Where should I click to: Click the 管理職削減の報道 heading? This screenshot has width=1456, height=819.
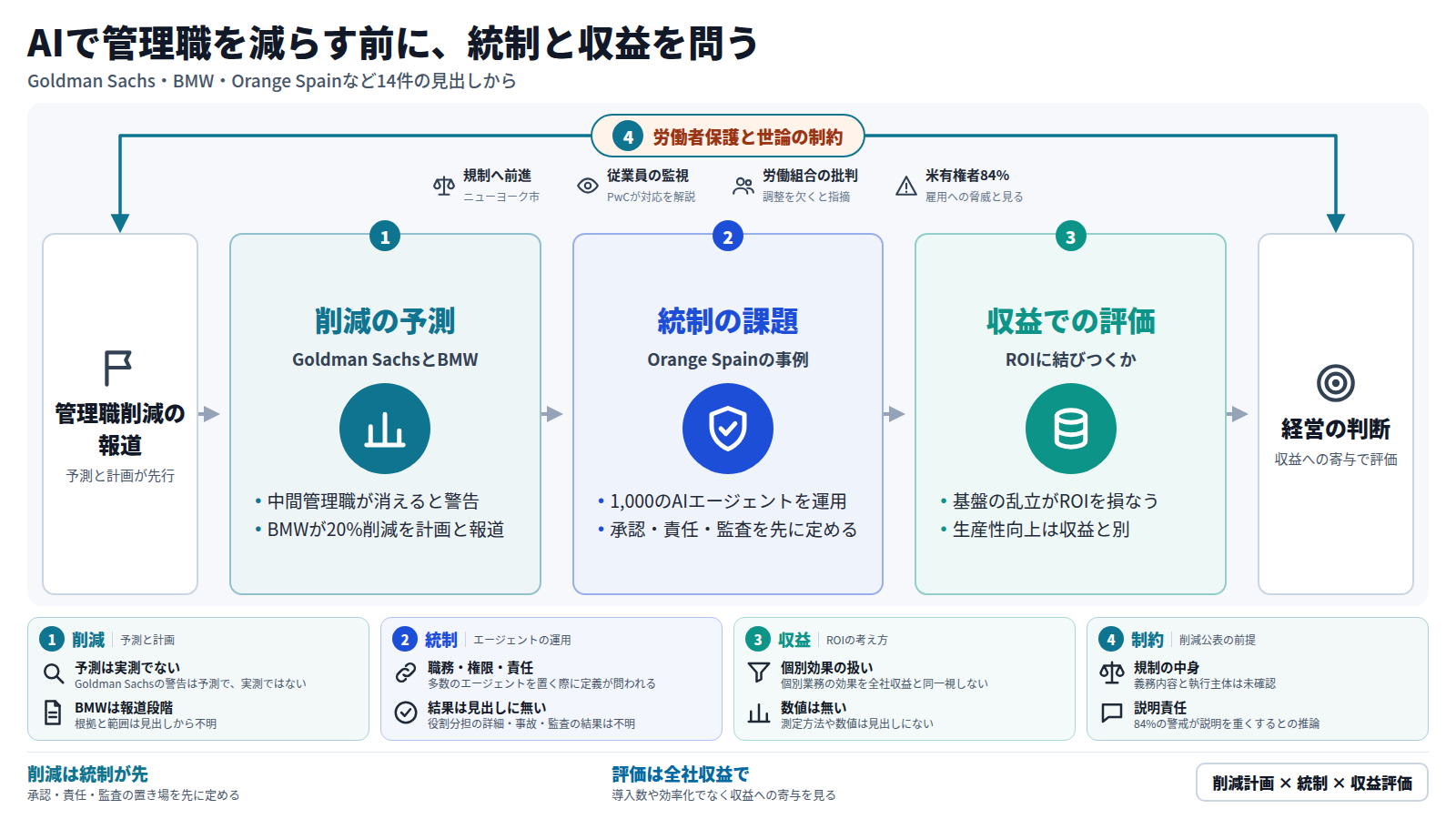point(120,429)
